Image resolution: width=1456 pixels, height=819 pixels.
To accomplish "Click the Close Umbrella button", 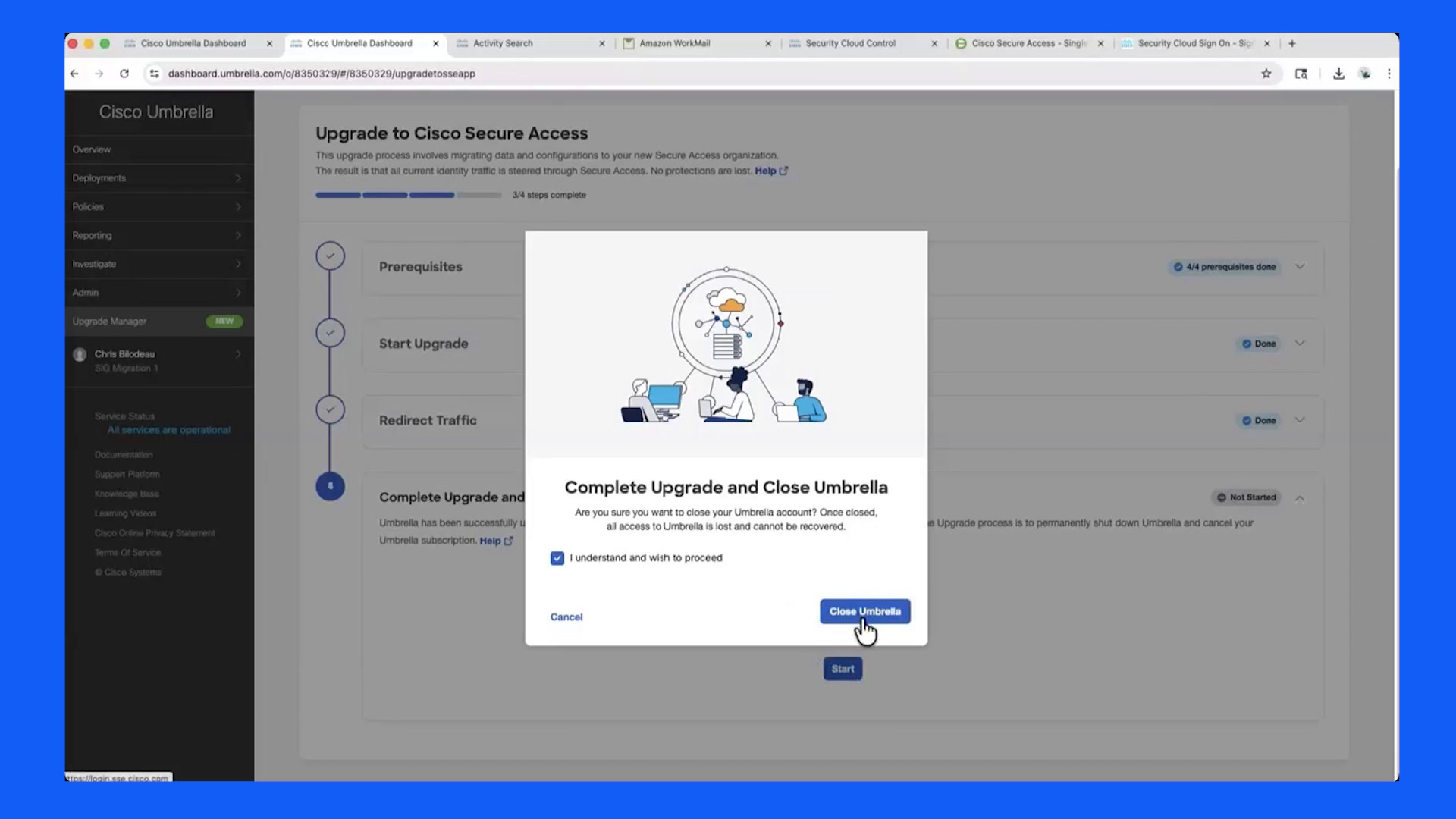I will tap(864, 611).
